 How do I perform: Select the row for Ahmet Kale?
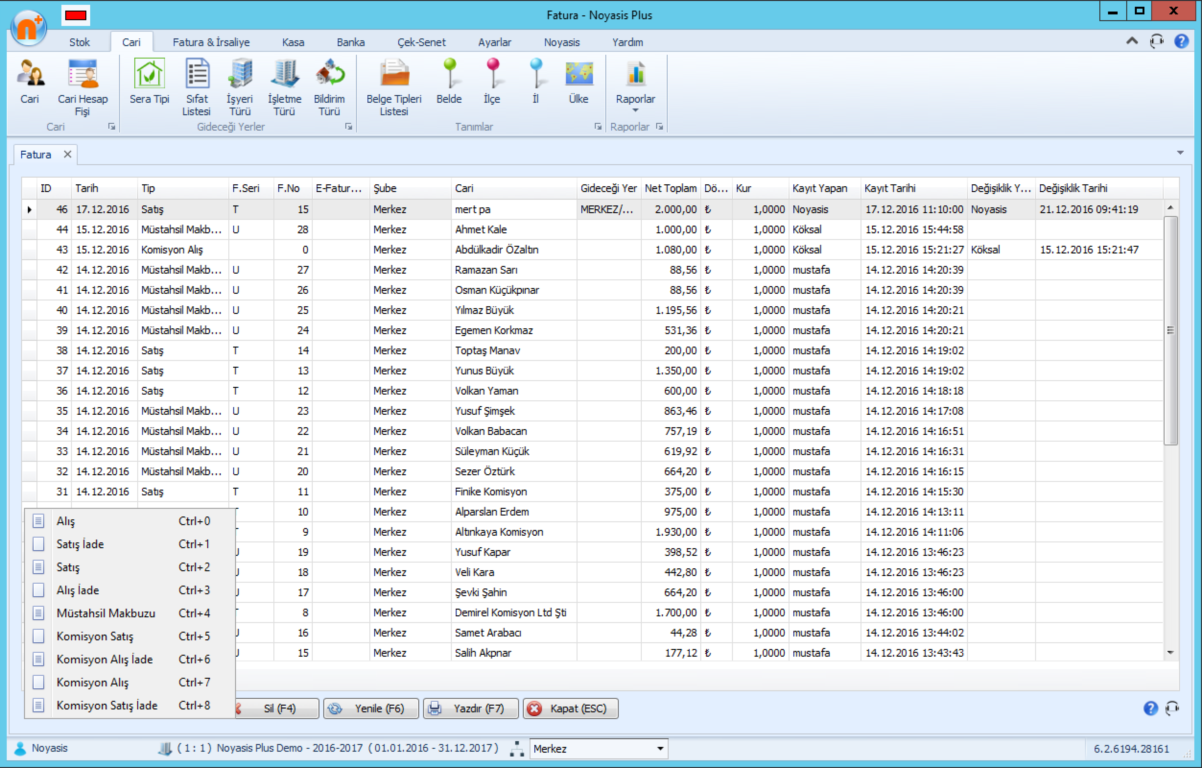click(593, 229)
